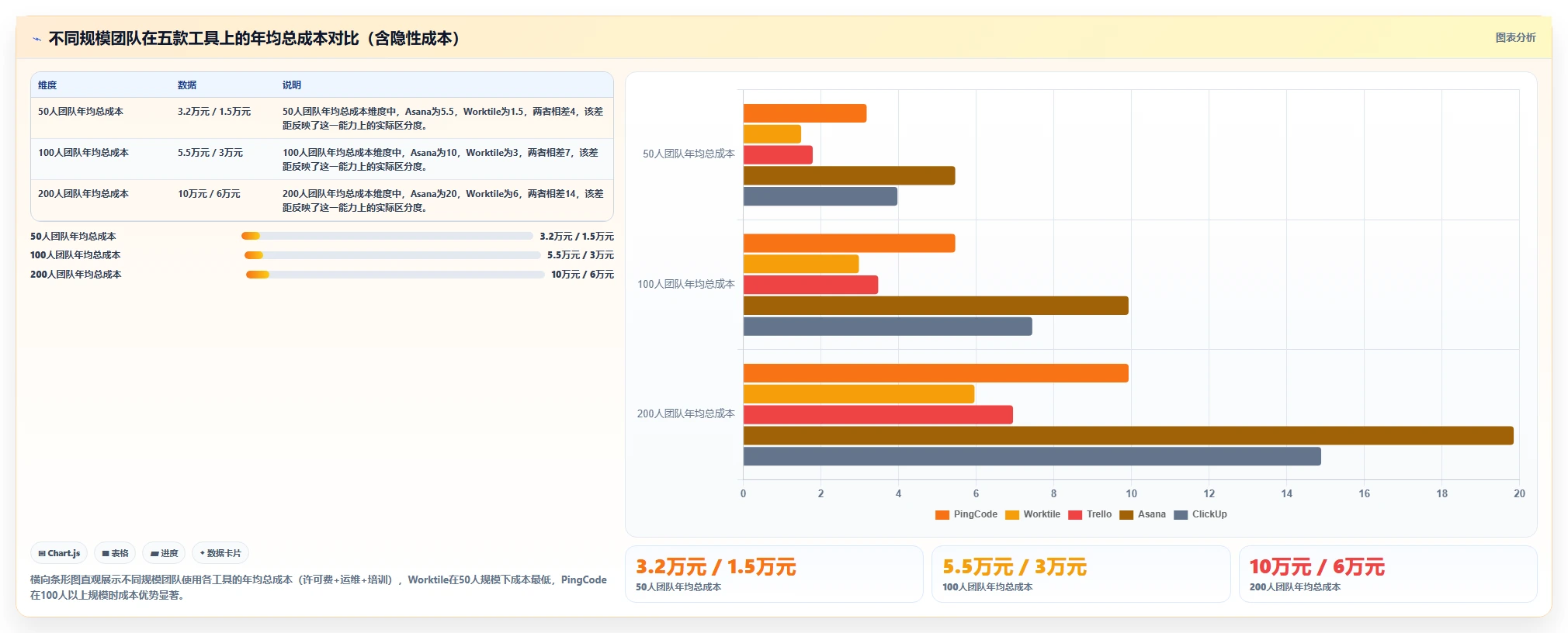
Task: Click the table data cell 5.5万元 / 3万元
Action: (x=210, y=153)
